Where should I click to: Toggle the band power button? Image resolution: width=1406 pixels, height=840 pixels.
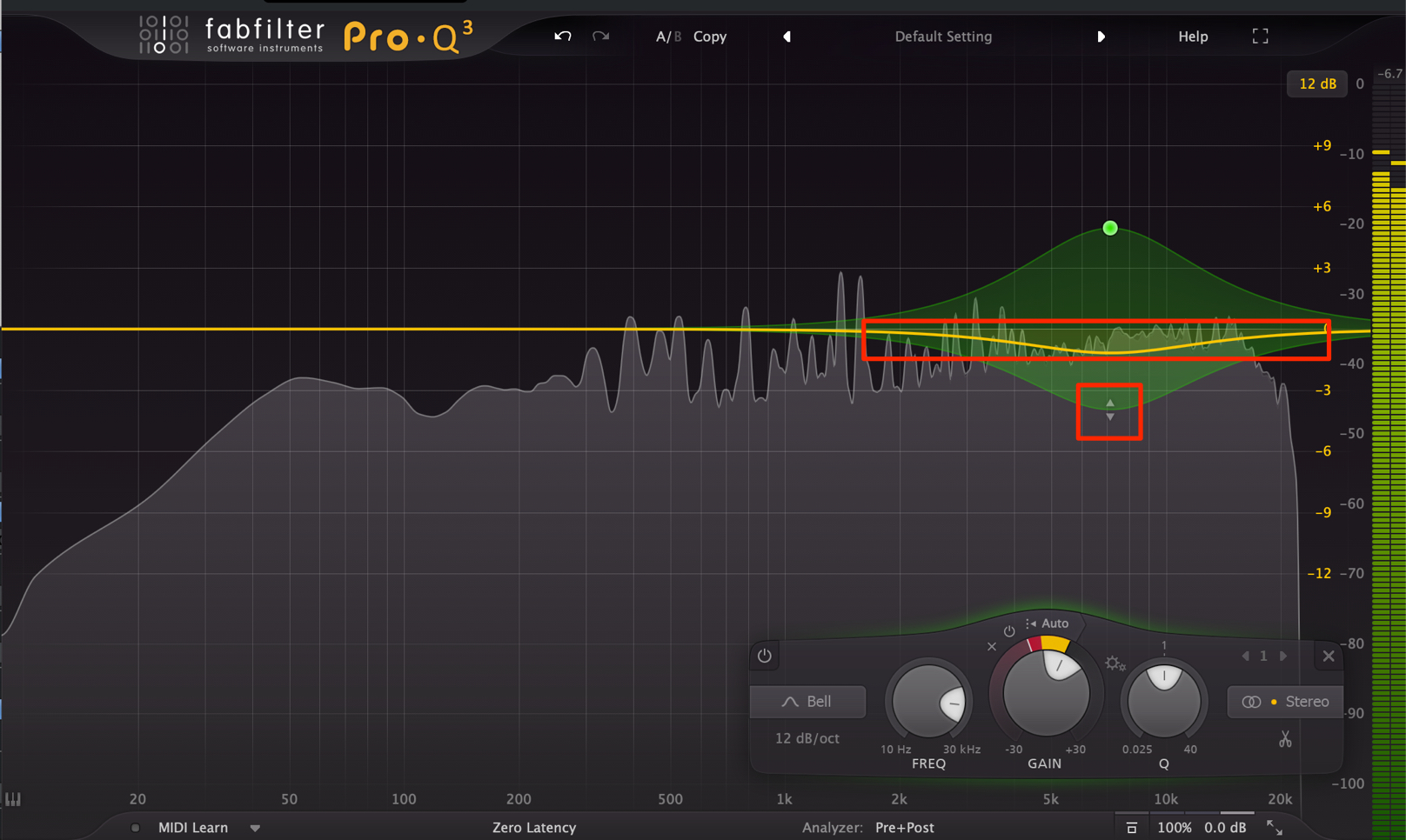click(764, 656)
